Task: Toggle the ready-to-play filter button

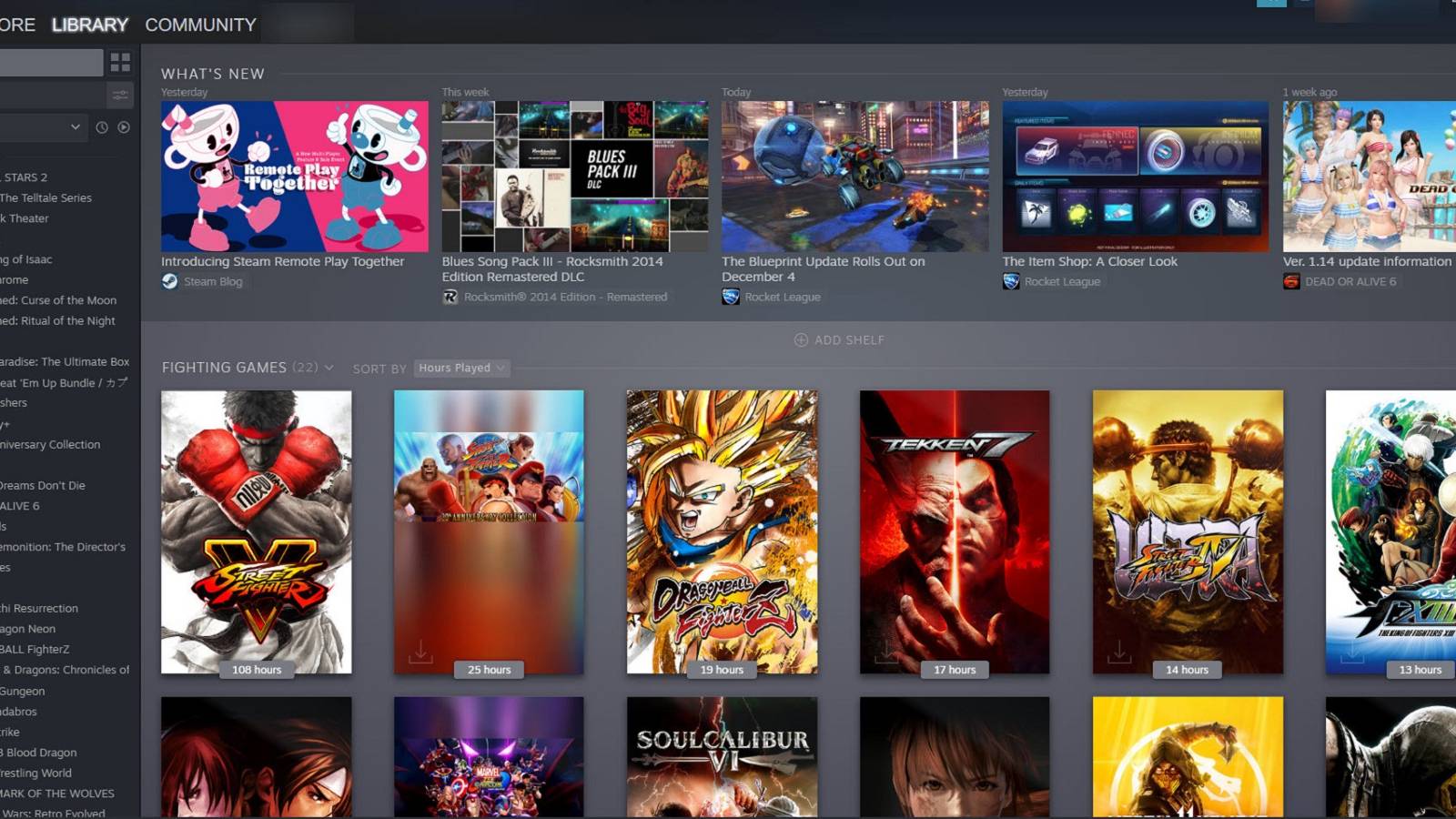Action: coord(123,127)
